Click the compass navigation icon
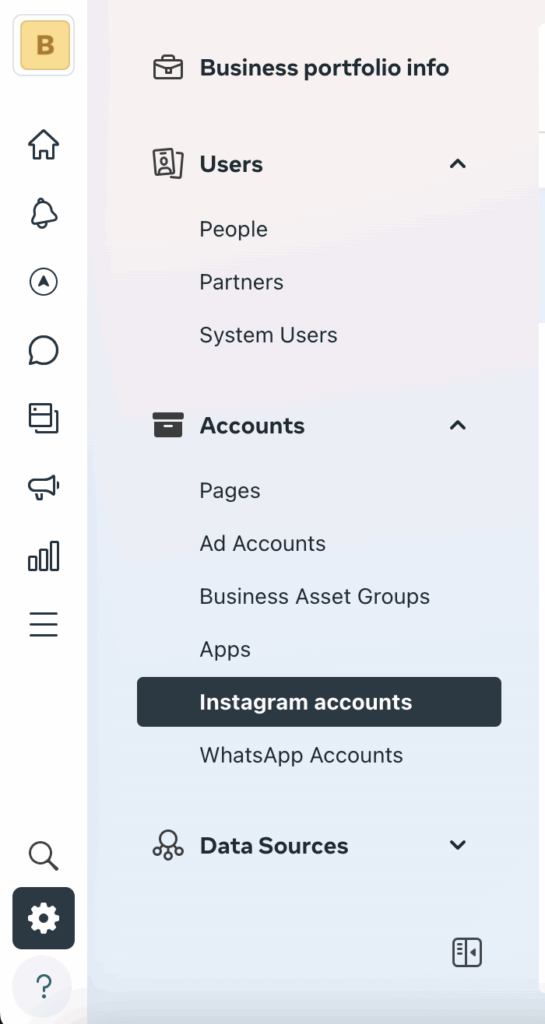 point(43,282)
